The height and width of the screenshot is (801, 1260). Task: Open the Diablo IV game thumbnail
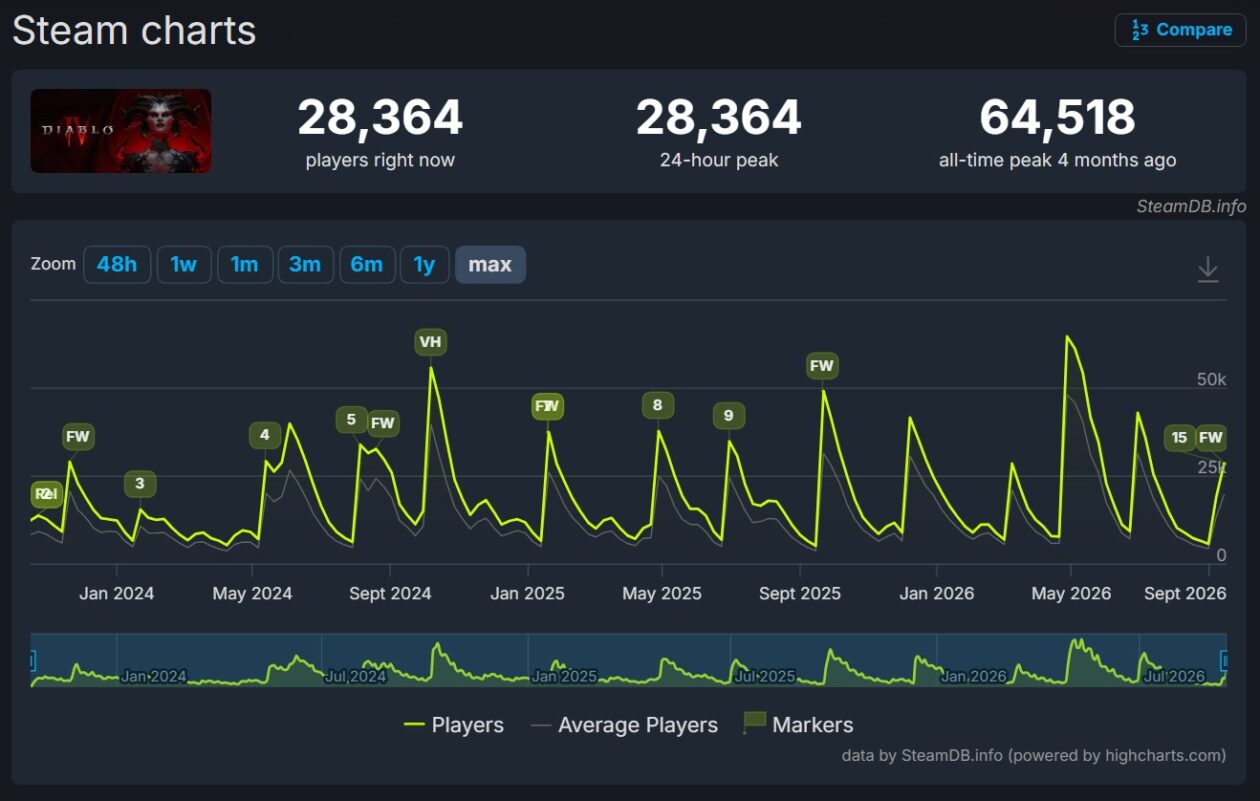click(121, 131)
